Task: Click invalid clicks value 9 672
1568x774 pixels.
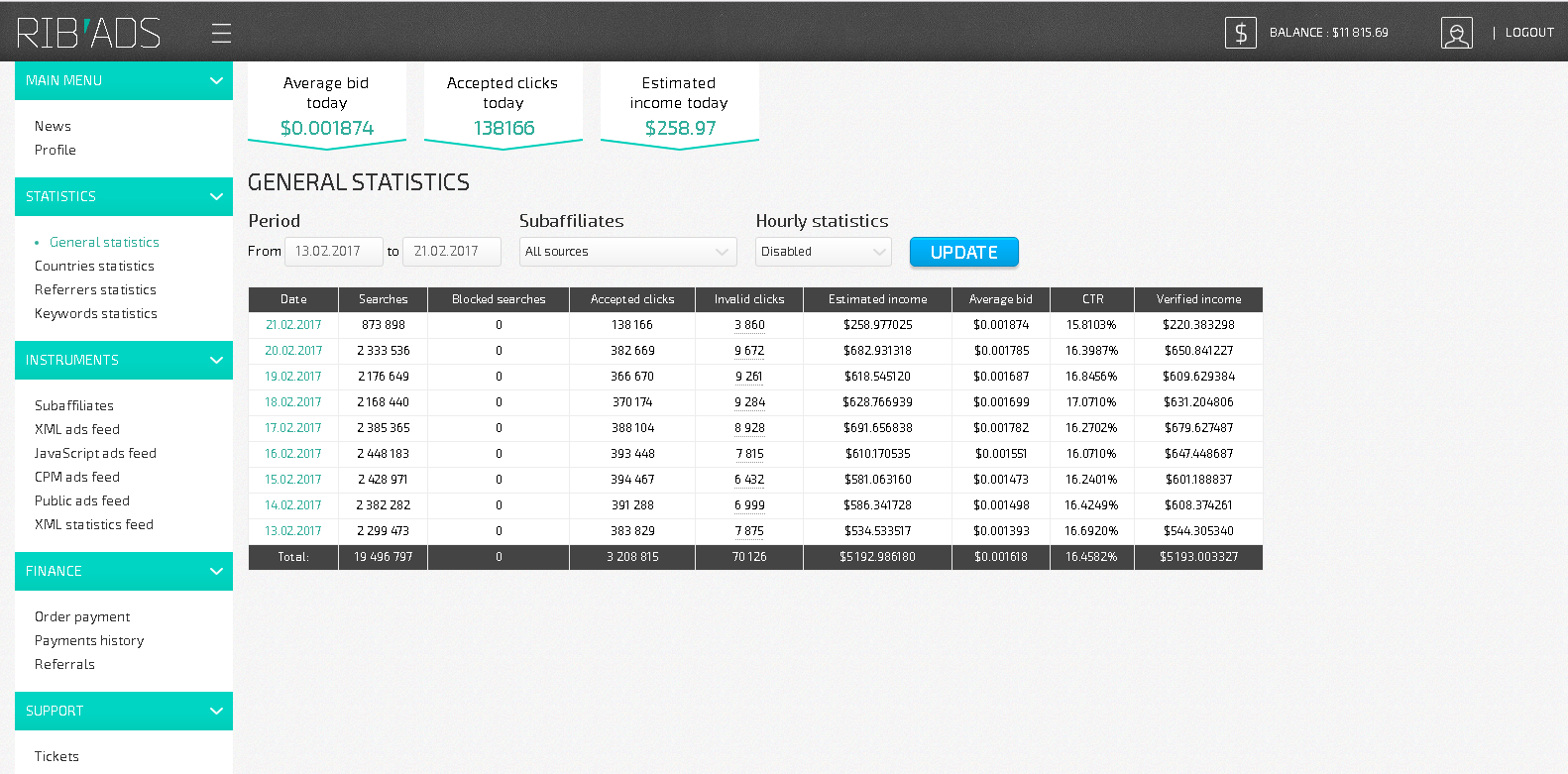Action: [x=749, y=351]
